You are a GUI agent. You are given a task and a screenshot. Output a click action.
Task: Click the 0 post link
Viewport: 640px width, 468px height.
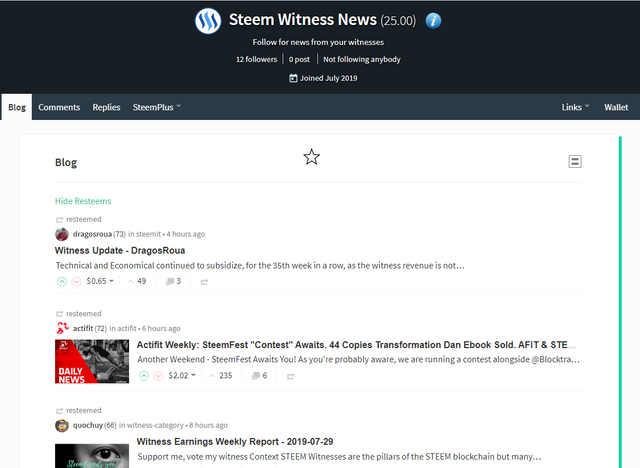[x=299, y=60]
